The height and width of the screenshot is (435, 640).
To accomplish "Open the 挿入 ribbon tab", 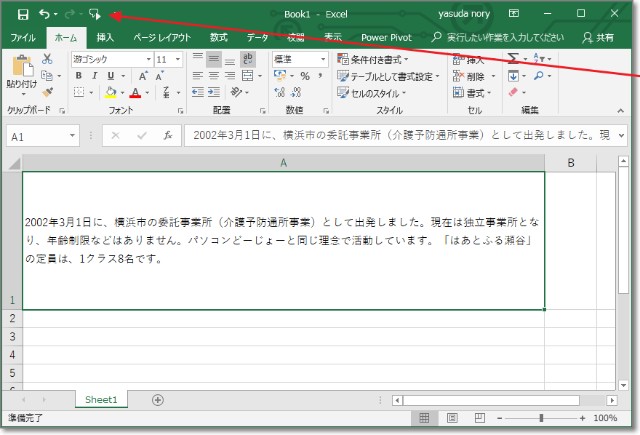I will [x=105, y=37].
